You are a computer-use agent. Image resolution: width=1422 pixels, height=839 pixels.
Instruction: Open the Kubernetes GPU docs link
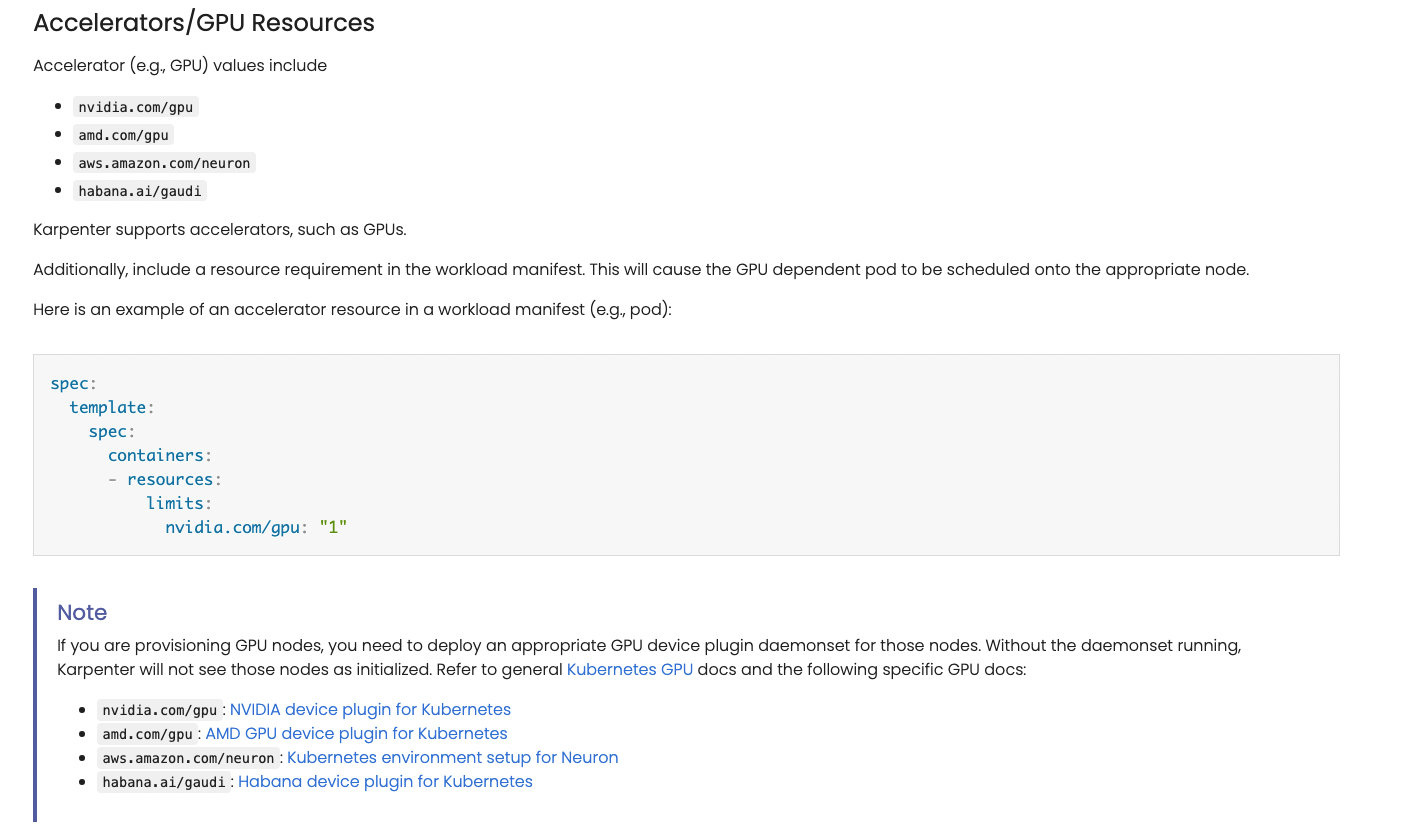(630, 669)
